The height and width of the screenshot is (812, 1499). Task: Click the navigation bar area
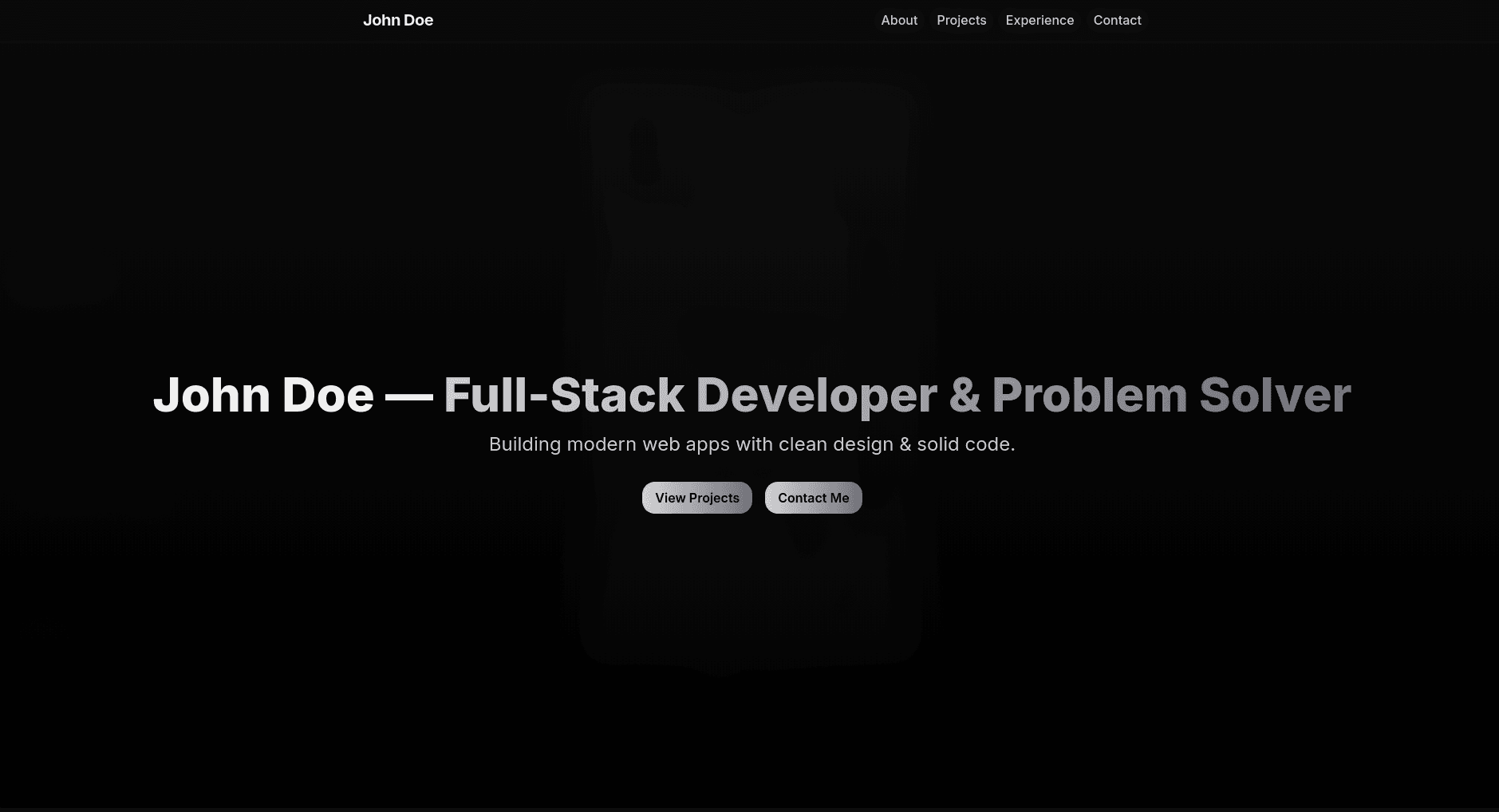click(638, 20)
